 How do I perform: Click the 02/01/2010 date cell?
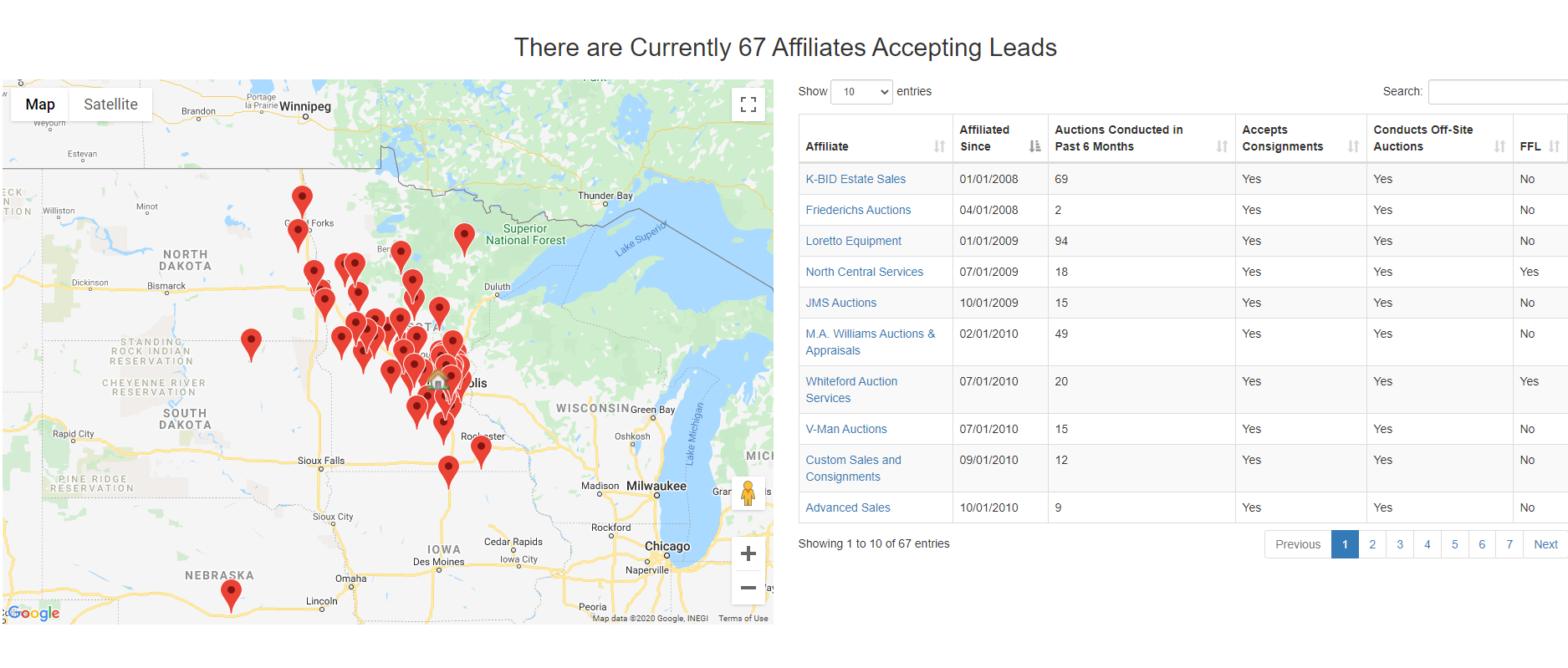(1000, 342)
